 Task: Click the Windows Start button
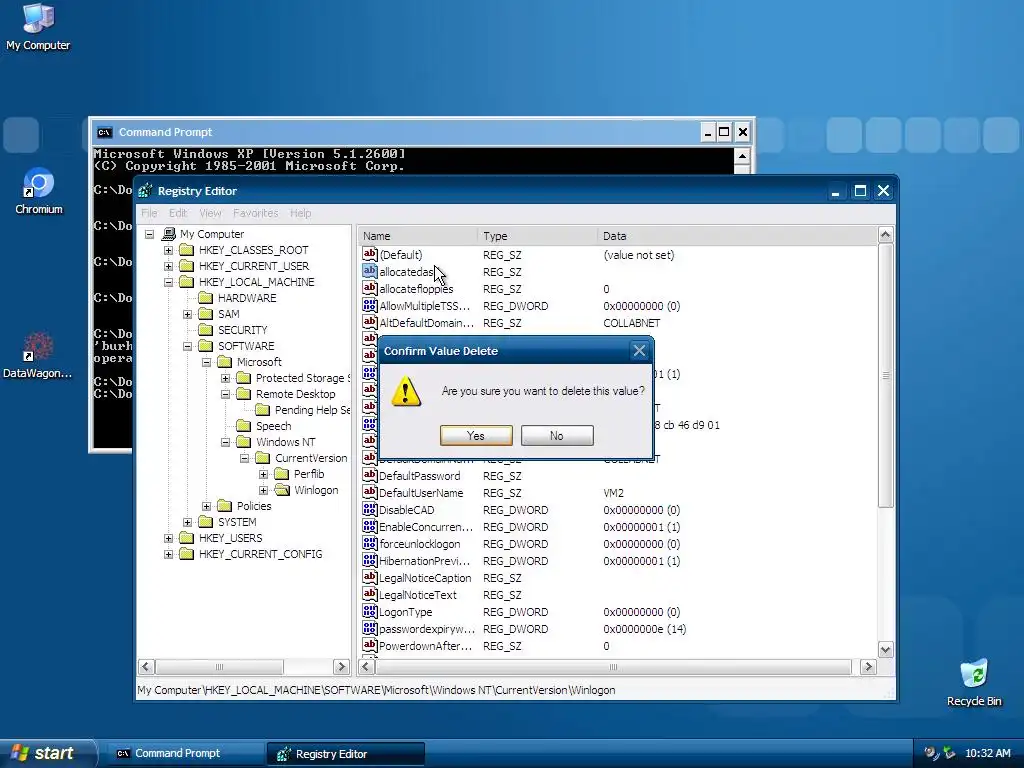[46, 753]
